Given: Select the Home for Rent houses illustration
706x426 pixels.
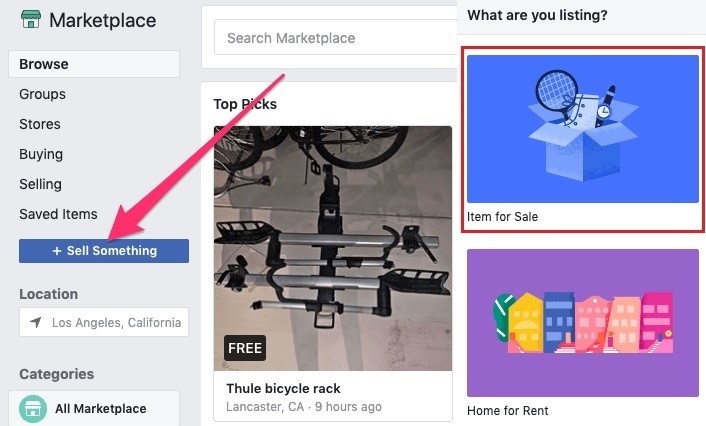Looking at the screenshot, I should click(582, 322).
